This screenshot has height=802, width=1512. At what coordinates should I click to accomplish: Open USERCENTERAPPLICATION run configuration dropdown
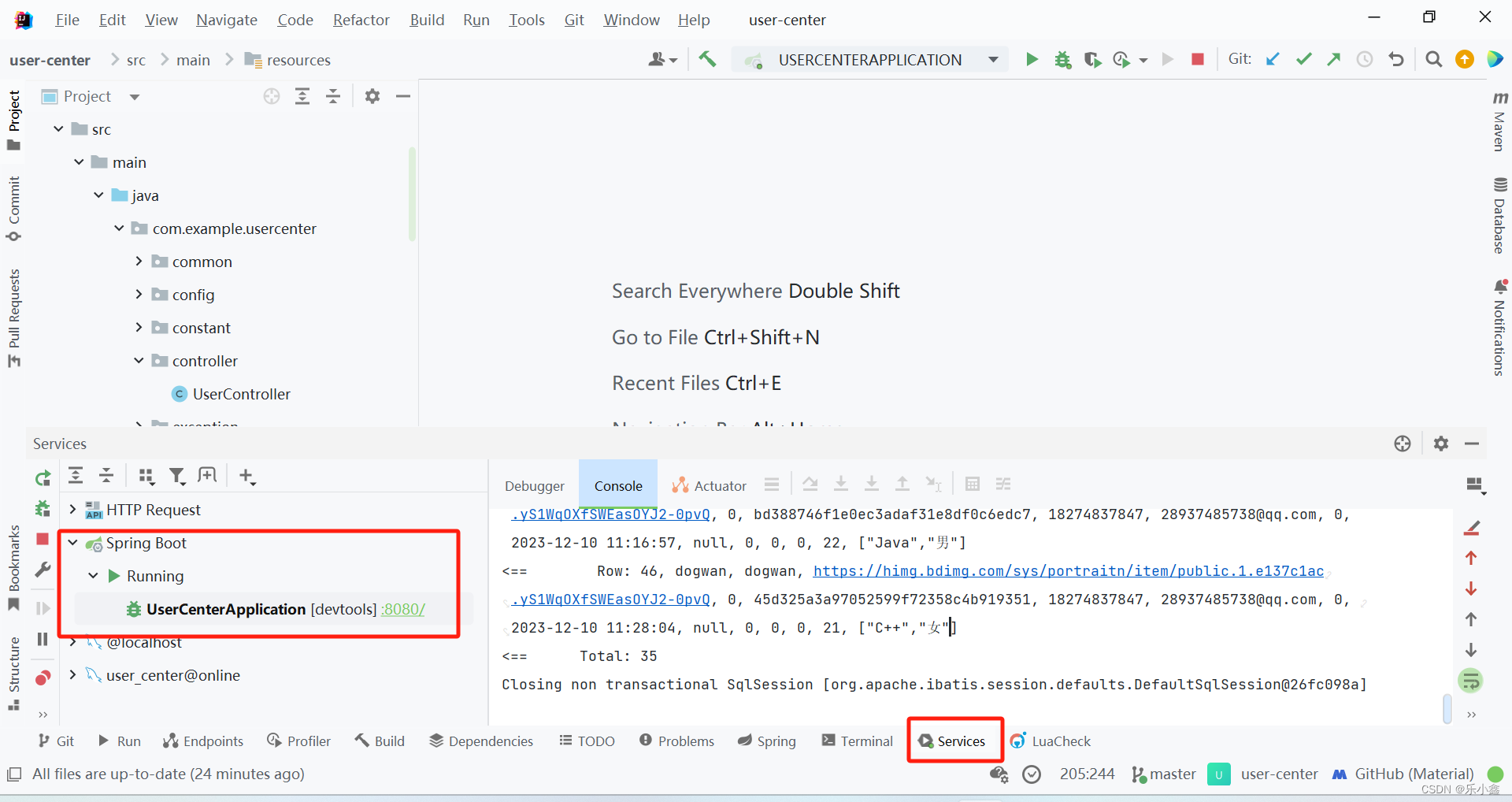(x=994, y=60)
